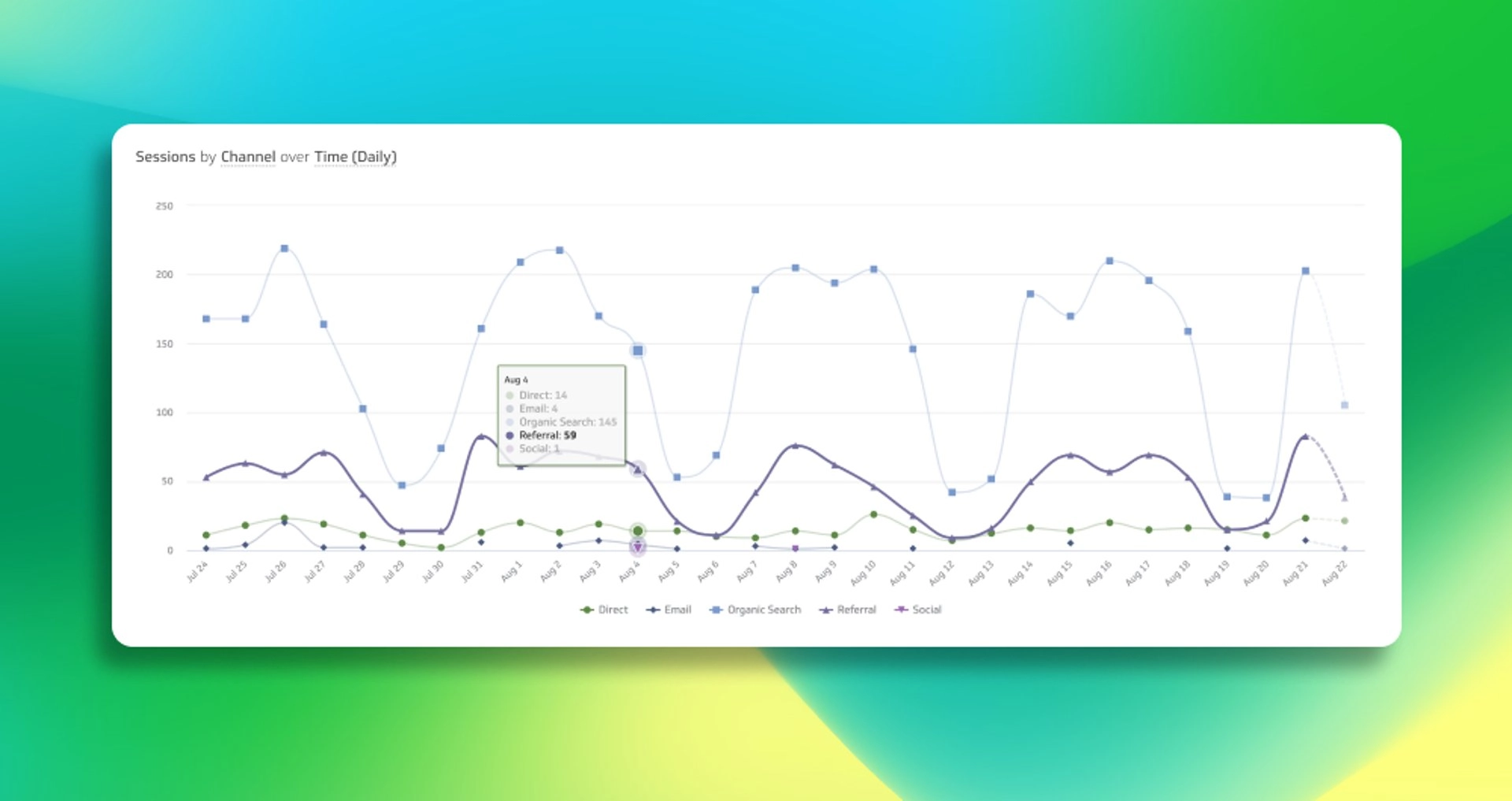Open the Channel dimension selector in title

[x=248, y=157]
